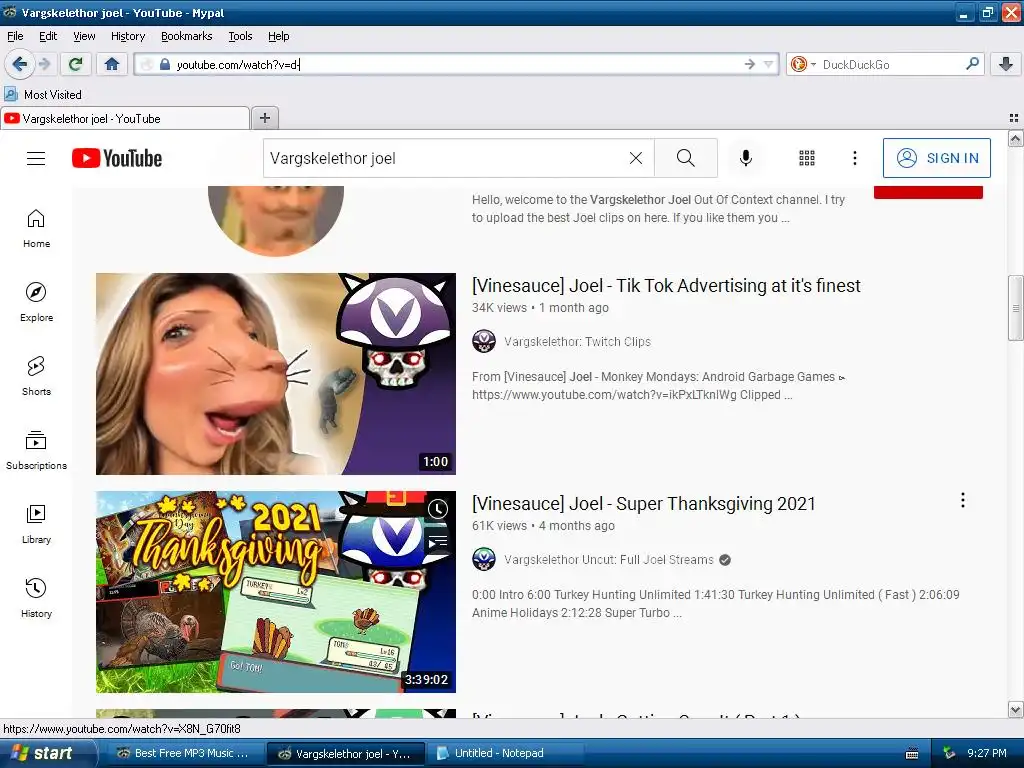Open the Edit menu
Image resolution: width=1024 pixels, height=768 pixels.
click(x=48, y=36)
